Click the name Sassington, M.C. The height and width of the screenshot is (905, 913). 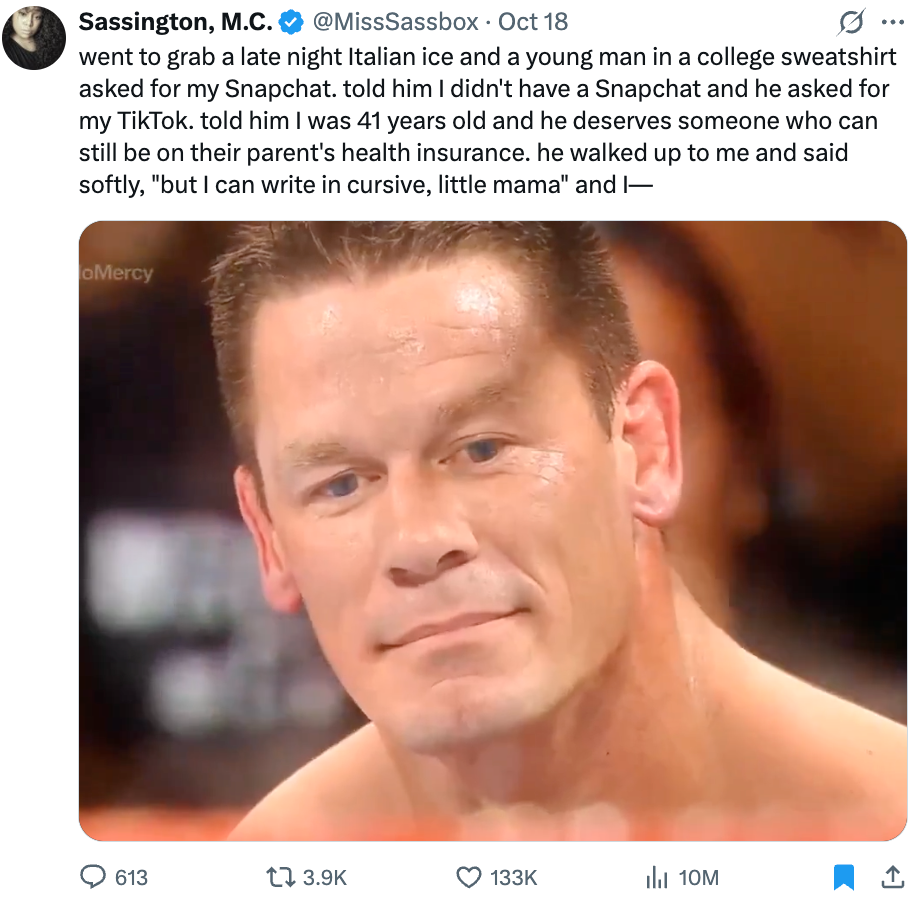[175, 20]
